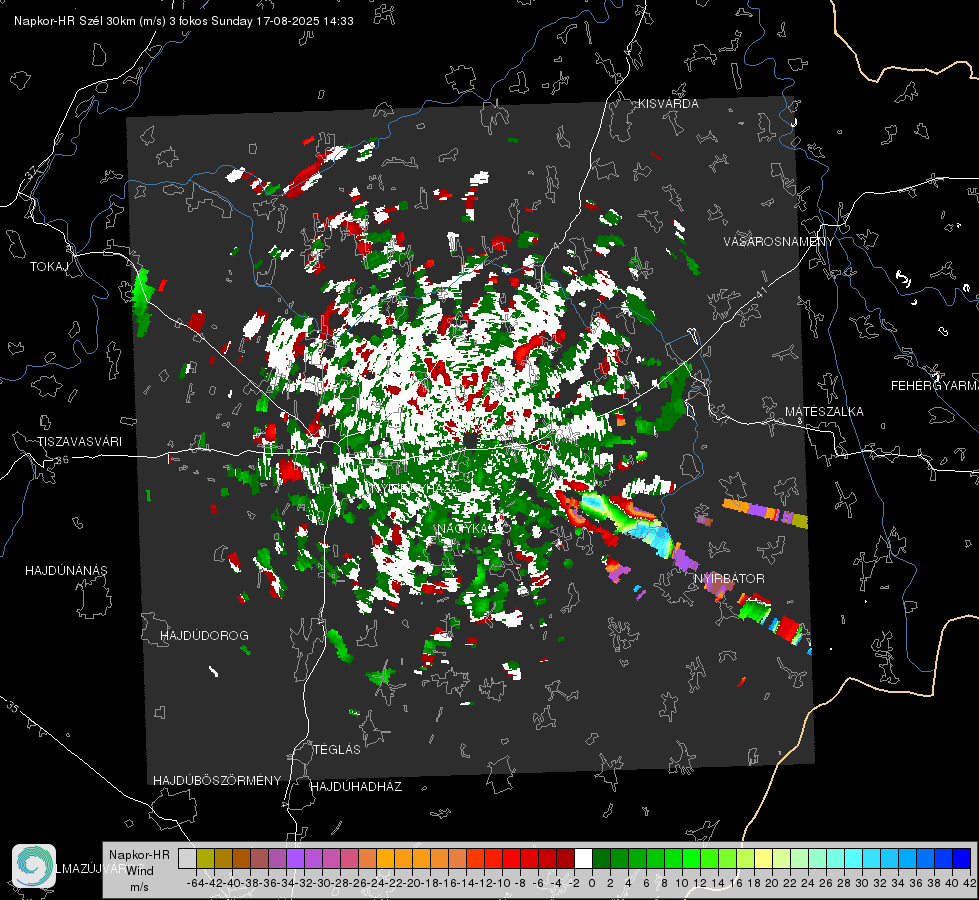The width and height of the screenshot is (979, 900).
Task: Click the FEHÉRGYARMAT label at the map edge
Action: [935, 385]
